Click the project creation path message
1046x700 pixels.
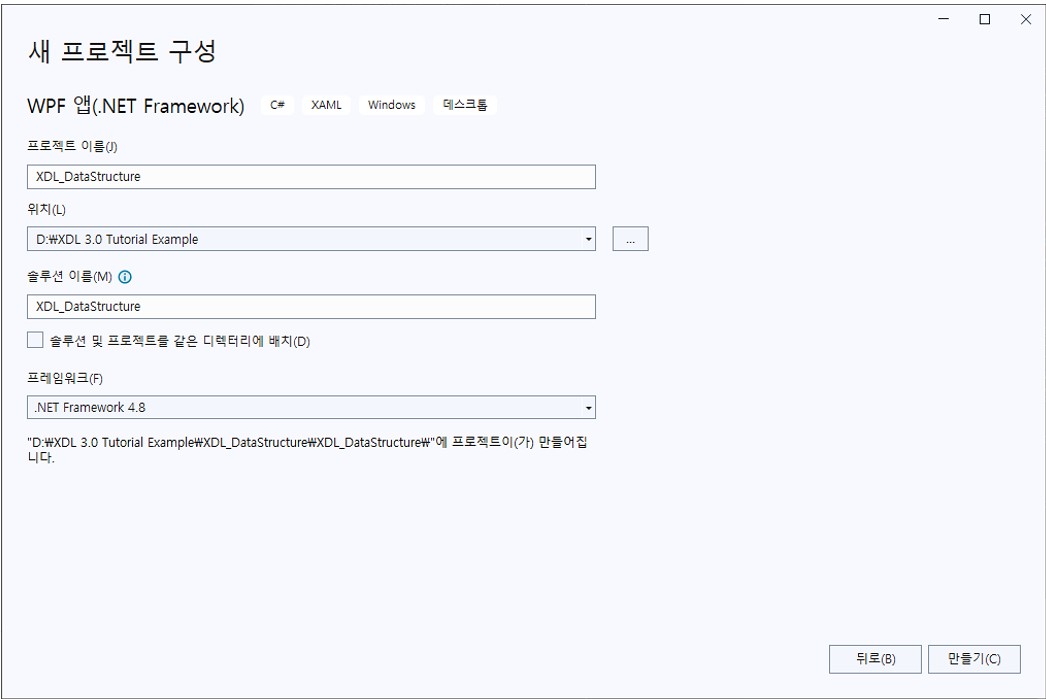click(x=308, y=450)
